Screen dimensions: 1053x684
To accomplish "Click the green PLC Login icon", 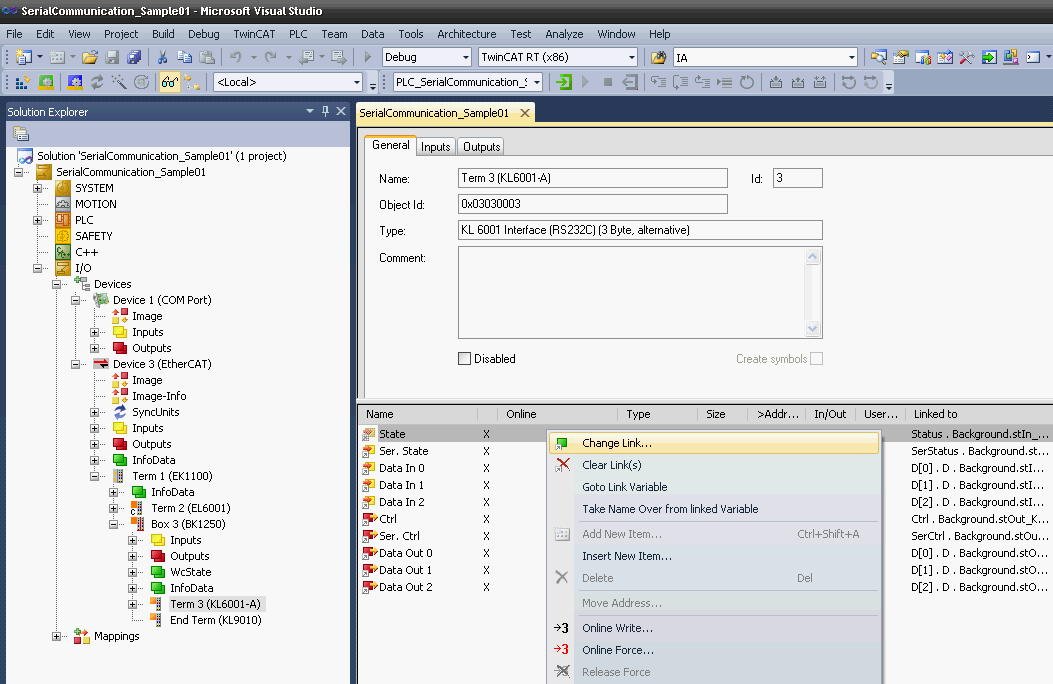I will point(564,83).
